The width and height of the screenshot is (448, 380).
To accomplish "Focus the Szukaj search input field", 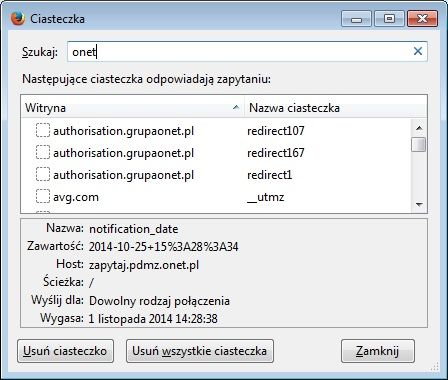I will click(x=247, y=51).
